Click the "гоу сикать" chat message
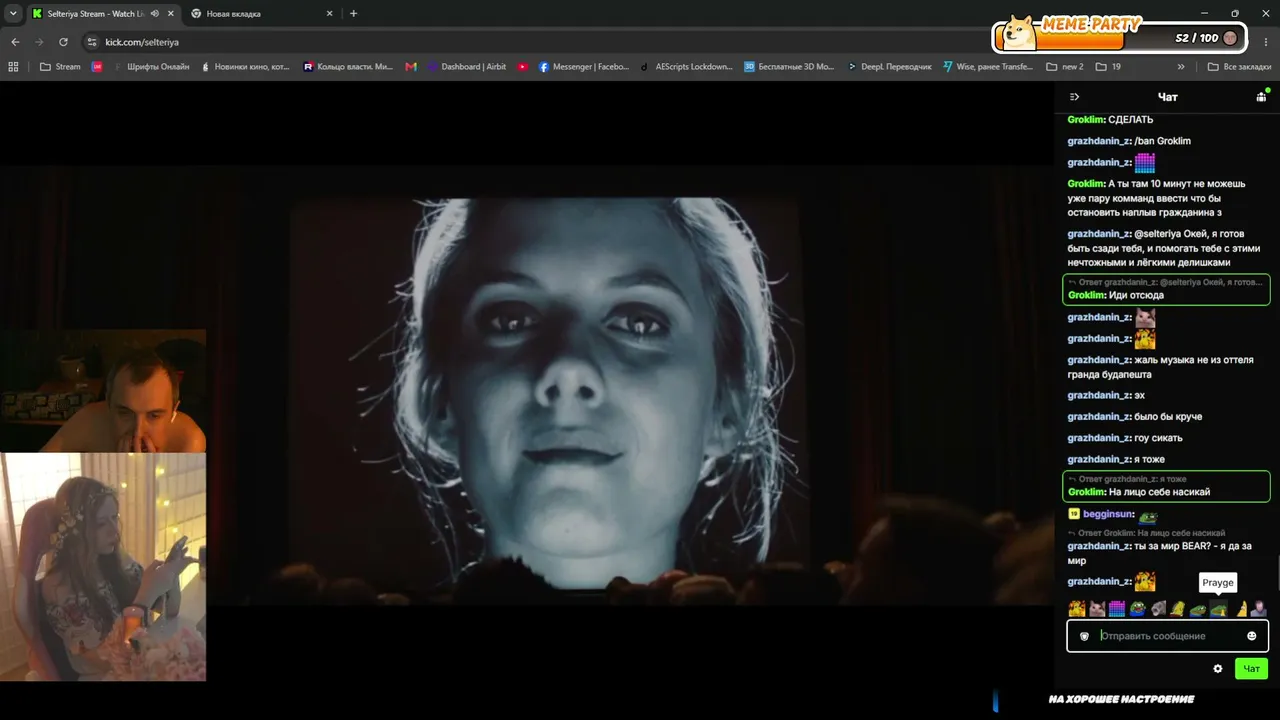The width and height of the screenshot is (1280, 720). 1125,438
